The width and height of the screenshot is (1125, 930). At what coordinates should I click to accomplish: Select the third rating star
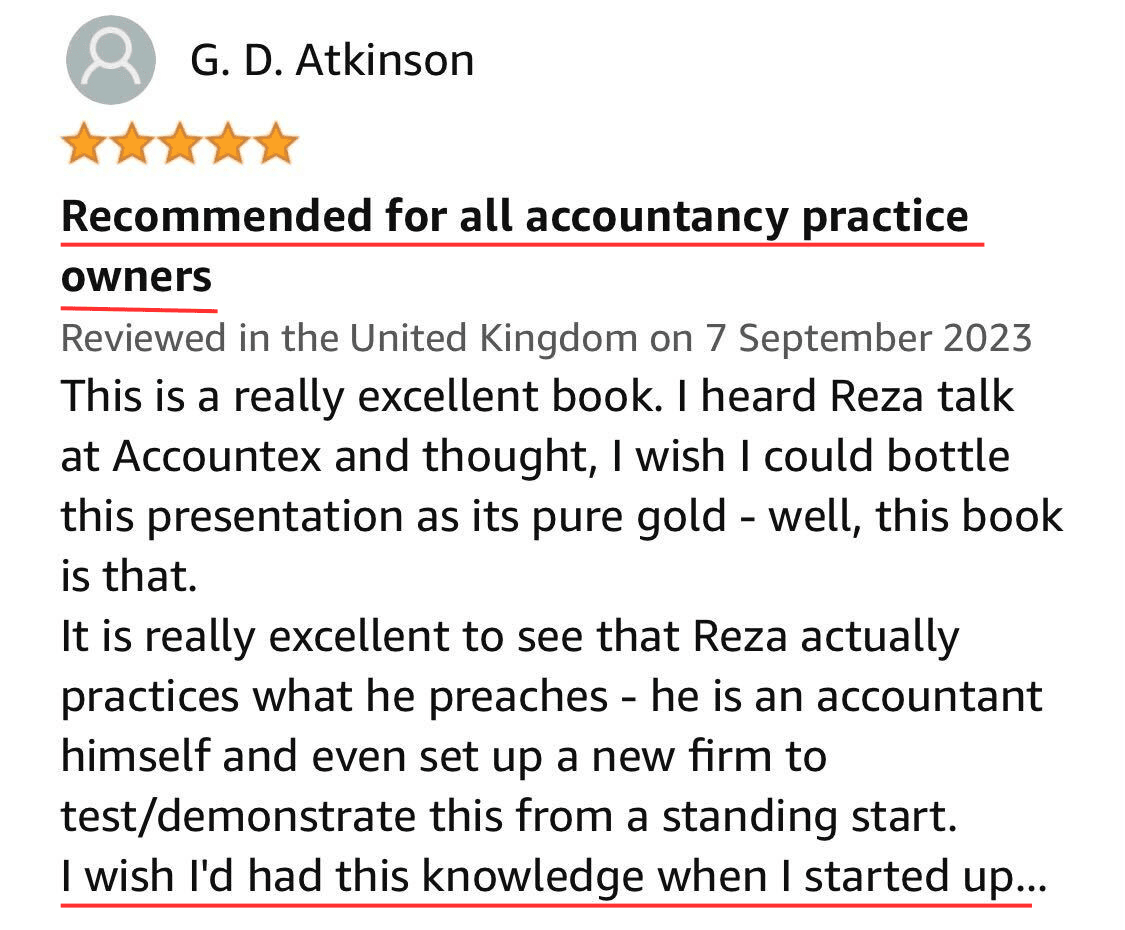click(x=180, y=144)
